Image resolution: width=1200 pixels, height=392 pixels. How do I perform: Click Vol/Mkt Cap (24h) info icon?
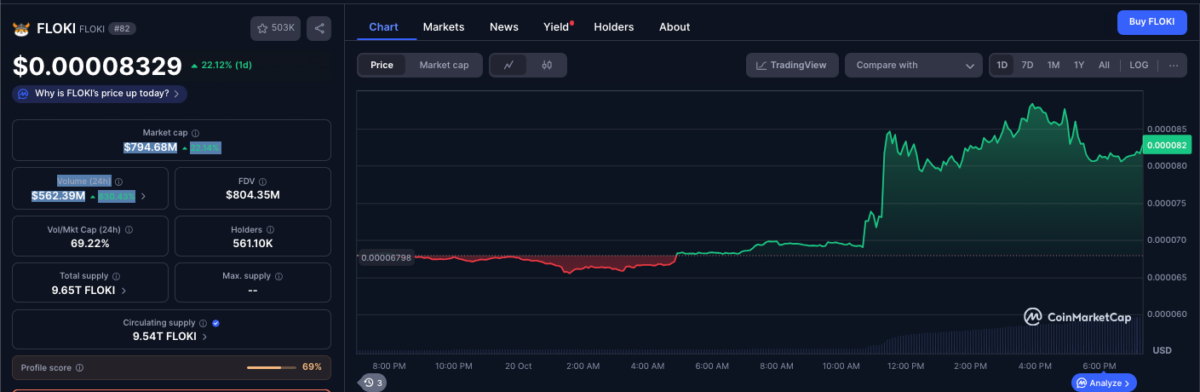pos(128,229)
